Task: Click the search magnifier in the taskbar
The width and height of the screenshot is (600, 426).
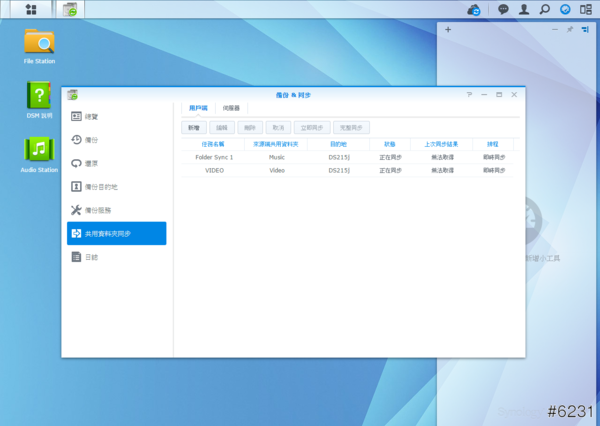Action: [x=544, y=9]
